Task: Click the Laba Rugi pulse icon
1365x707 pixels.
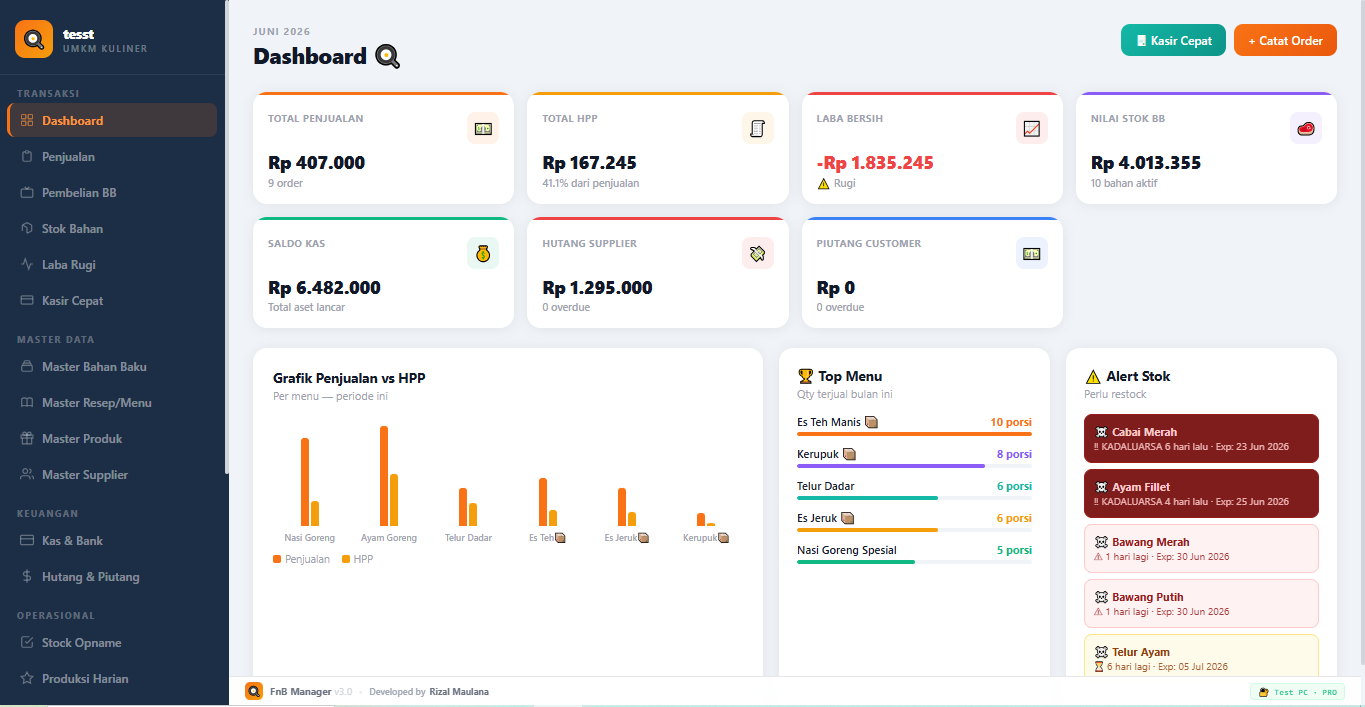Action: [27, 265]
